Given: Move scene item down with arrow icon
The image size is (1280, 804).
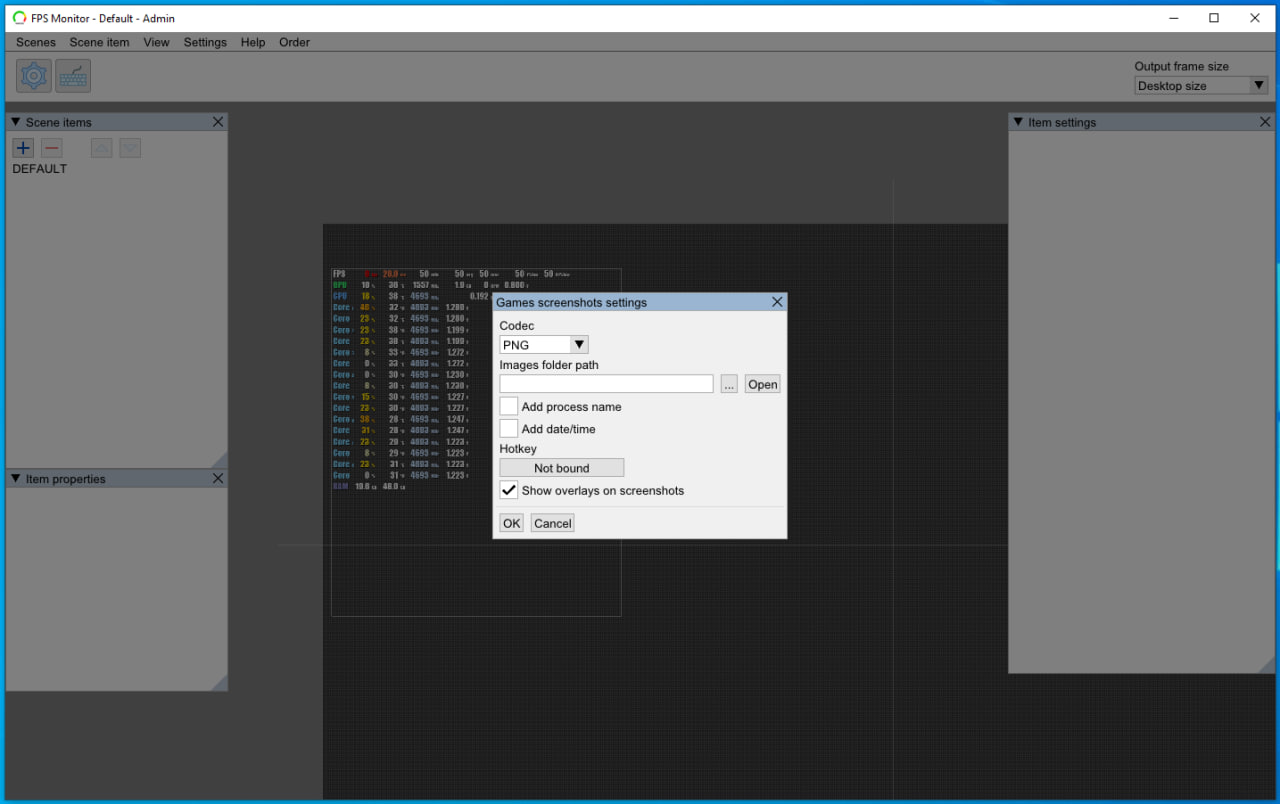Looking at the screenshot, I should pos(130,148).
